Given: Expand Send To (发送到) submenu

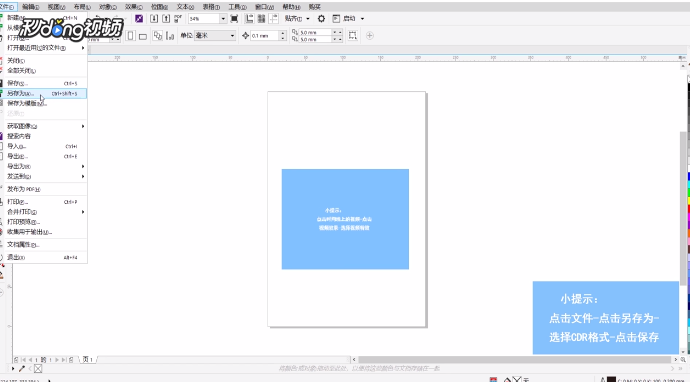Looking at the screenshot, I should 43,176.
